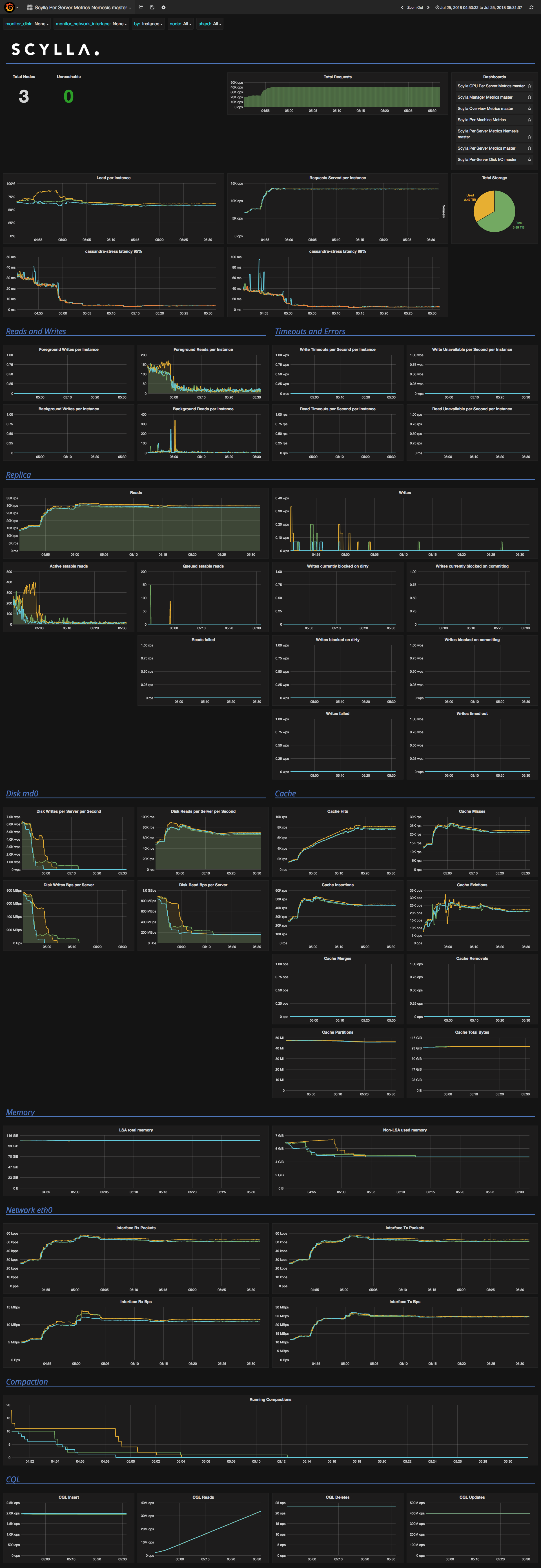Open Active sstable reads panel title

68,566
